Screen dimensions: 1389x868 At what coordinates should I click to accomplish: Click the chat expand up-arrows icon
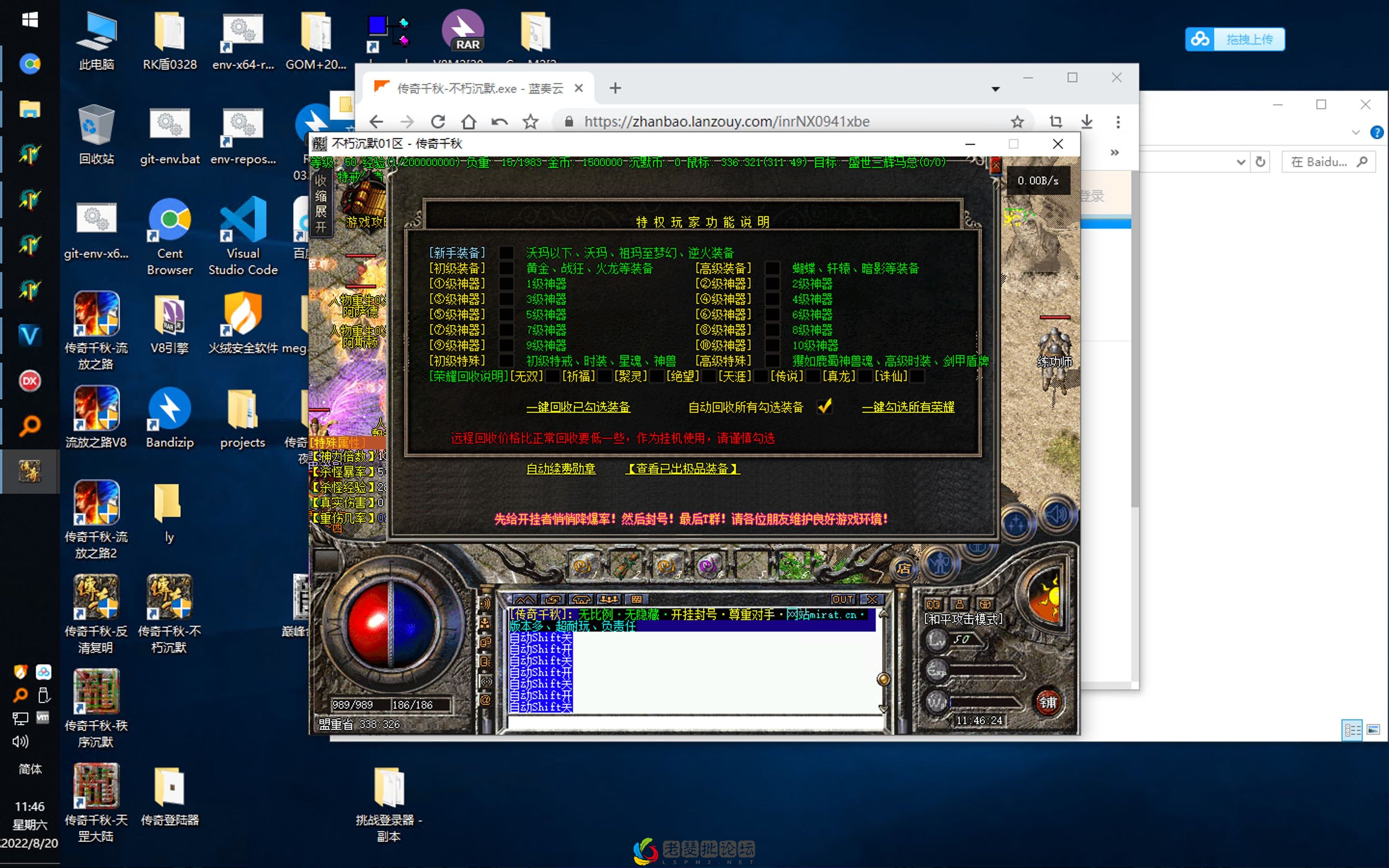525,599
